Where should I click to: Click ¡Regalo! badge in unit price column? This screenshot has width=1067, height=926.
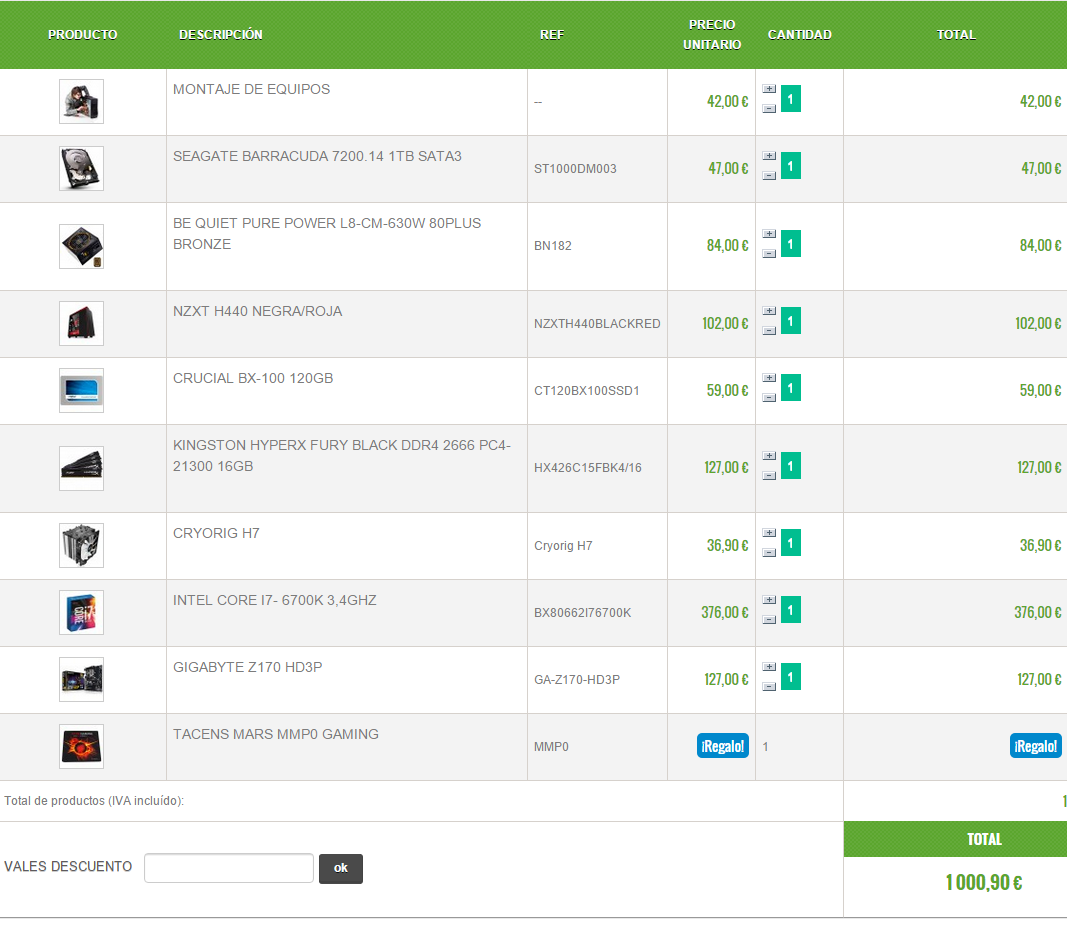[723, 746]
